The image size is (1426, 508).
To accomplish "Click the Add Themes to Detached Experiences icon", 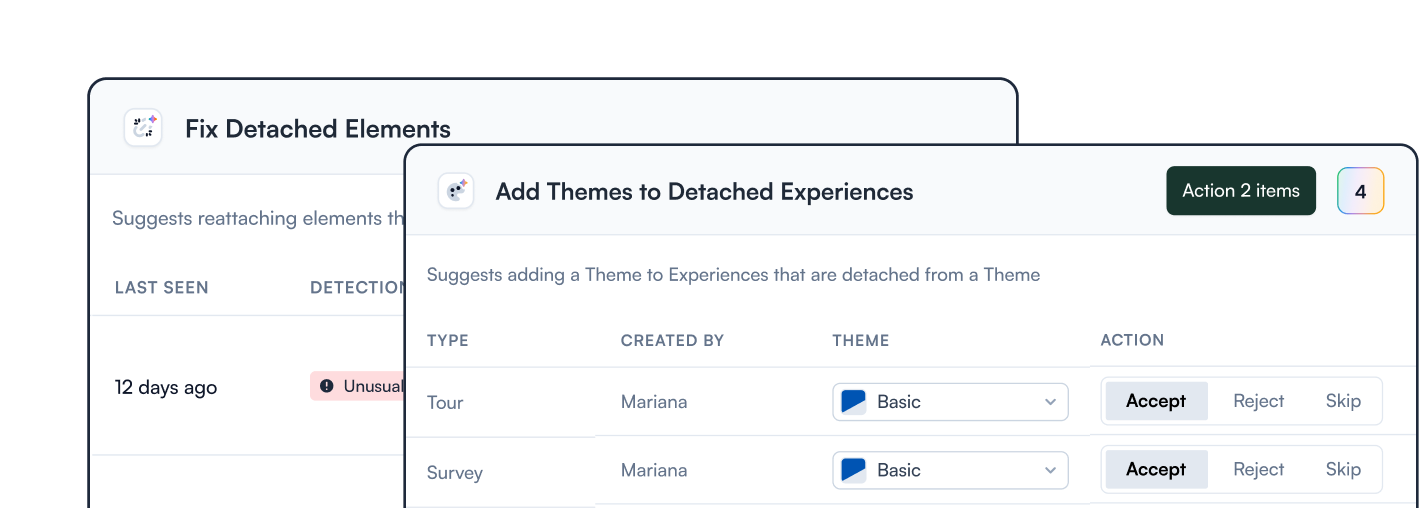I will 456,191.
